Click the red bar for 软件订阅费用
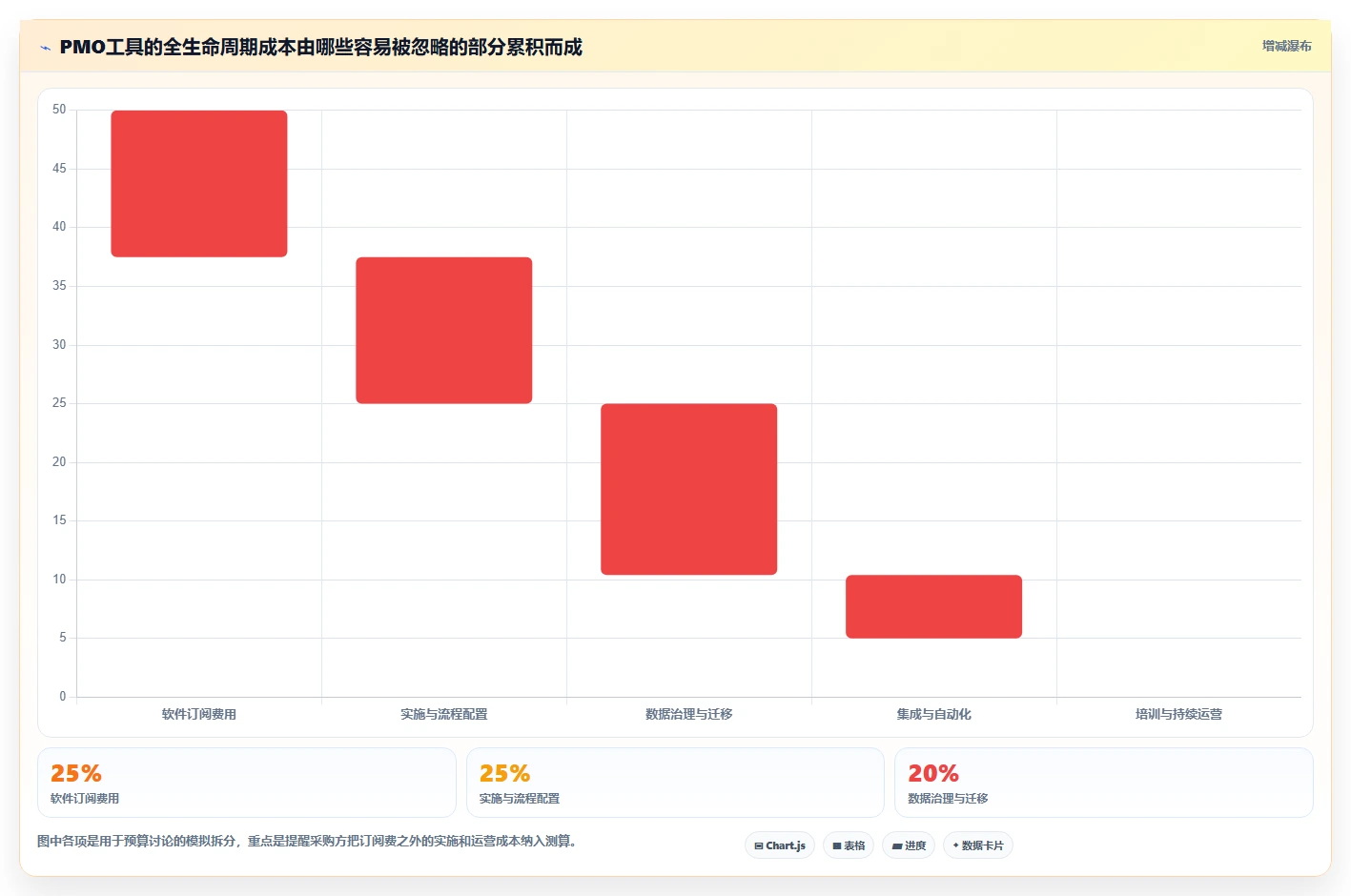 (199, 184)
